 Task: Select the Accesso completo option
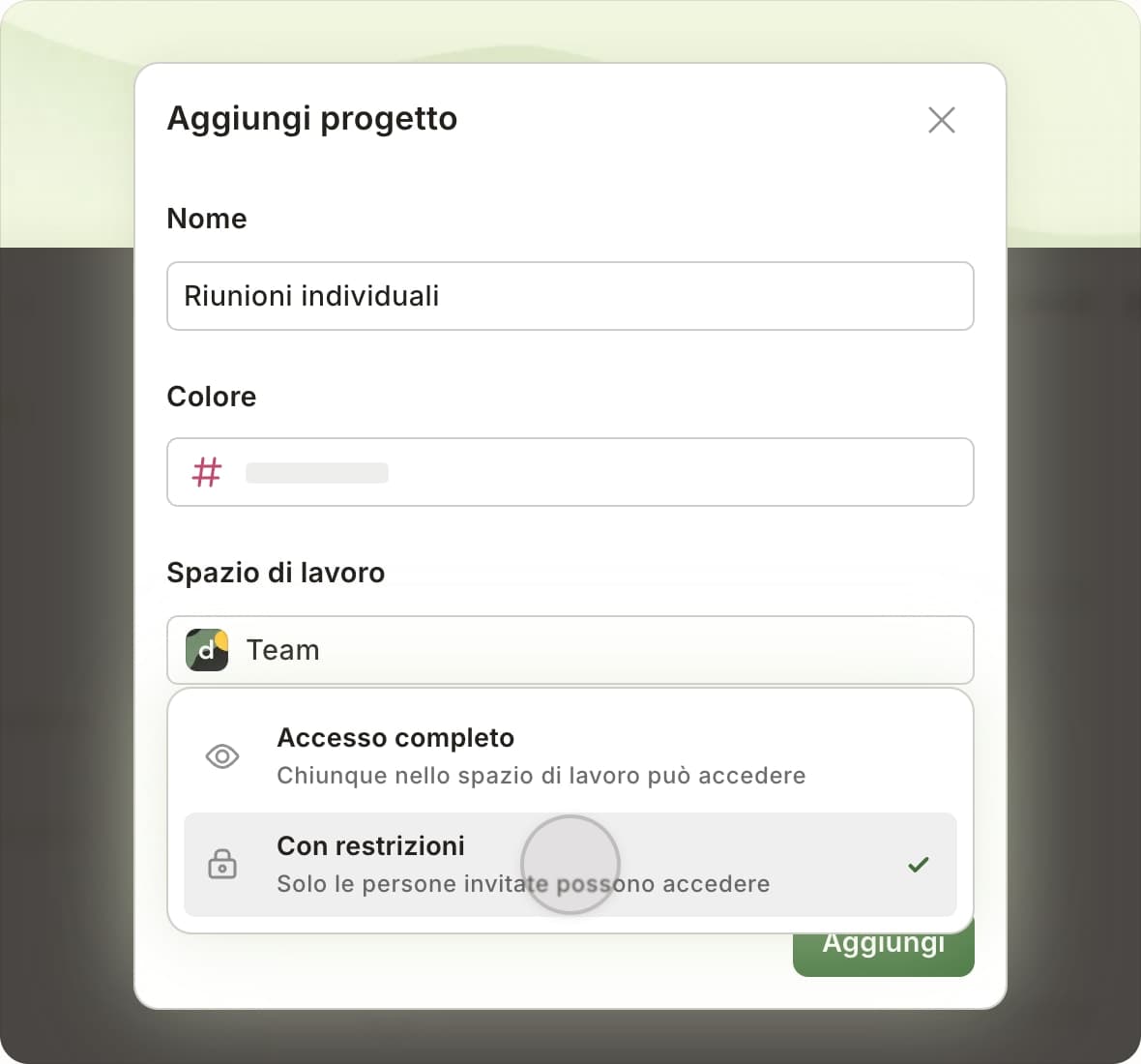(x=570, y=756)
